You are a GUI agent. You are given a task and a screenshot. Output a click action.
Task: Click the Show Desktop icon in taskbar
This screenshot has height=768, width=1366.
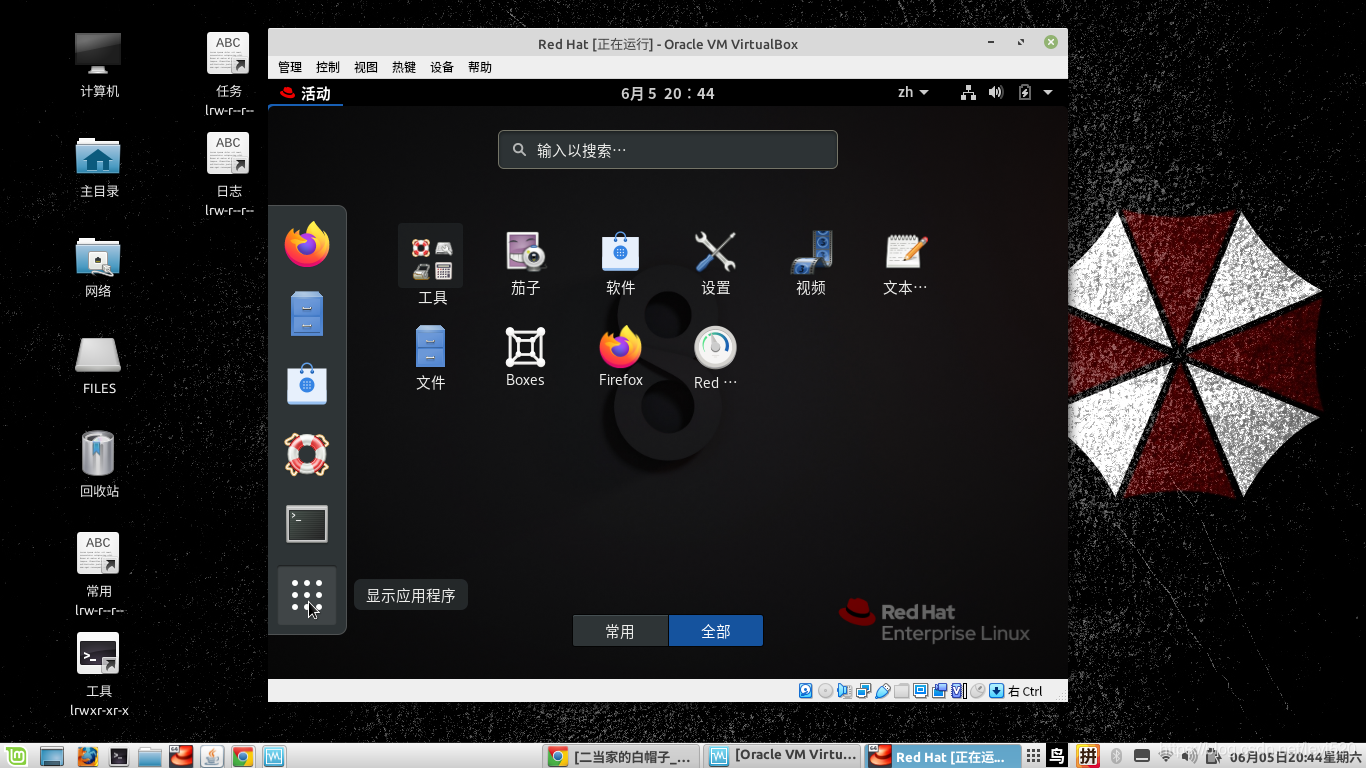[51, 756]
